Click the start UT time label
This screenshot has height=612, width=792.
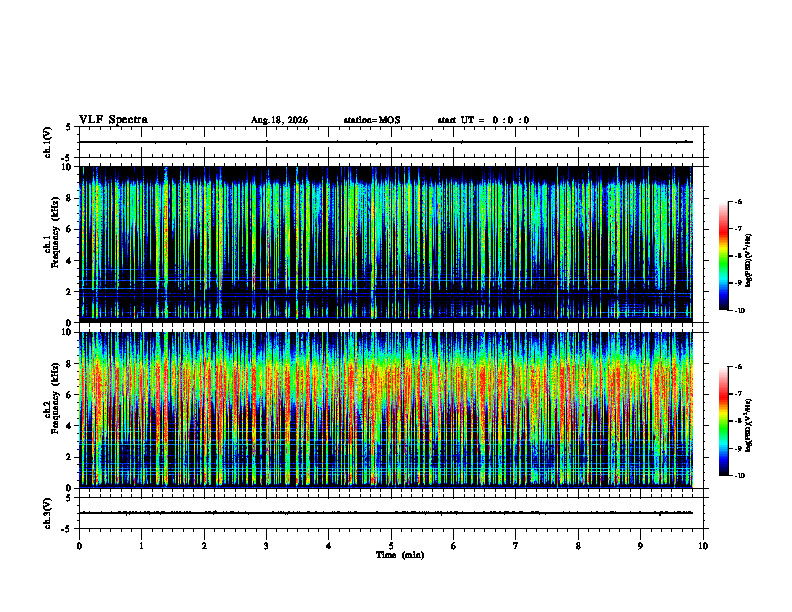click(483, 120)
